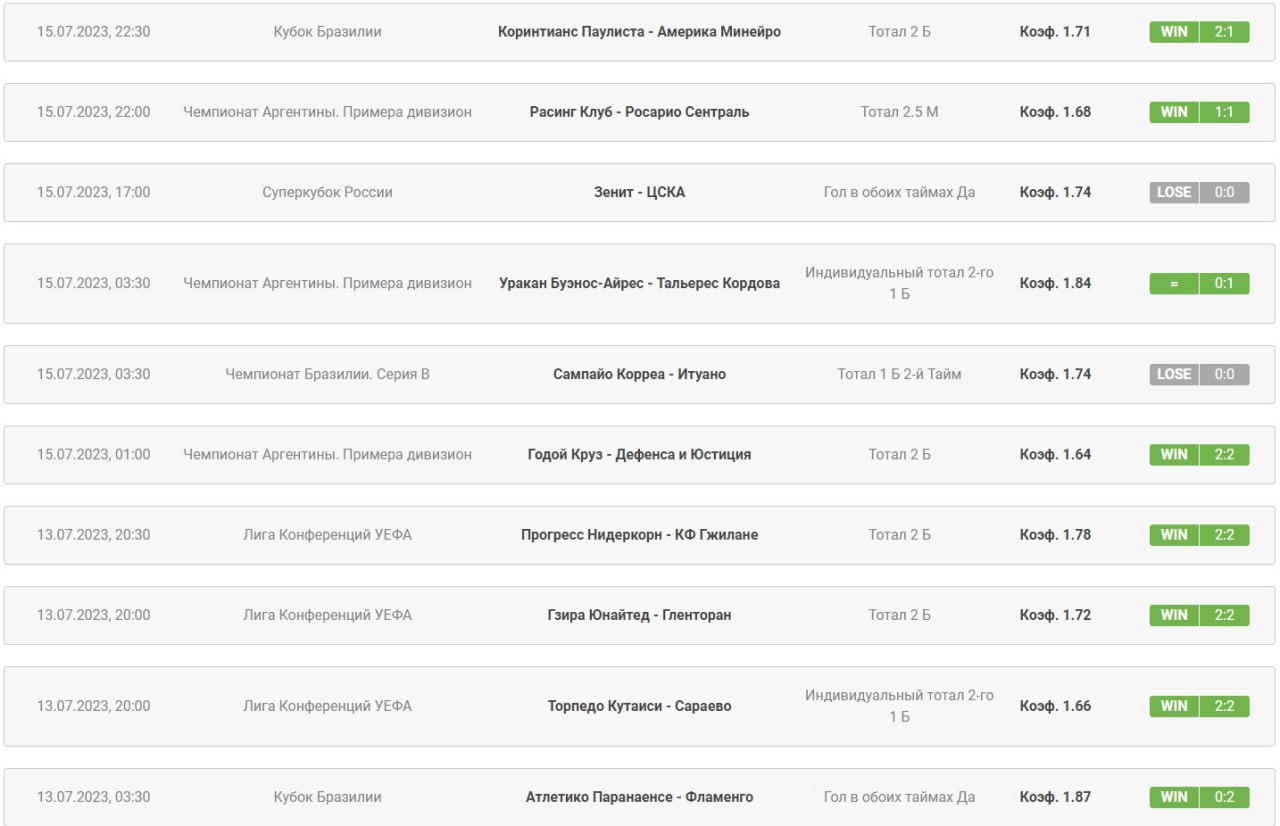Click the 15.07.2023, 22:30 date entry
The image size is (1280, 826).
[x=94, y=32]
